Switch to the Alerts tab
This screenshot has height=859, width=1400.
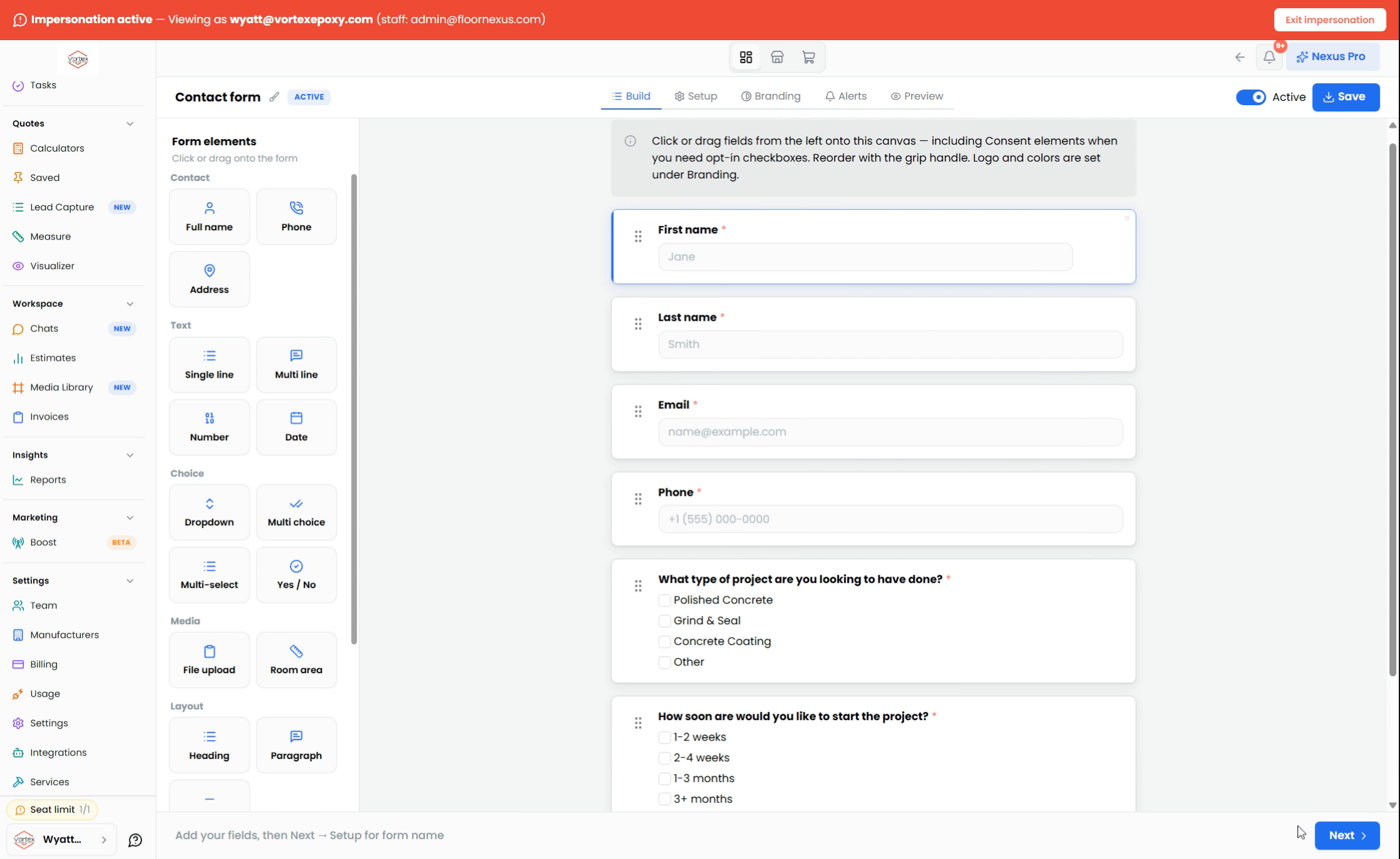[x=846, y=96]
